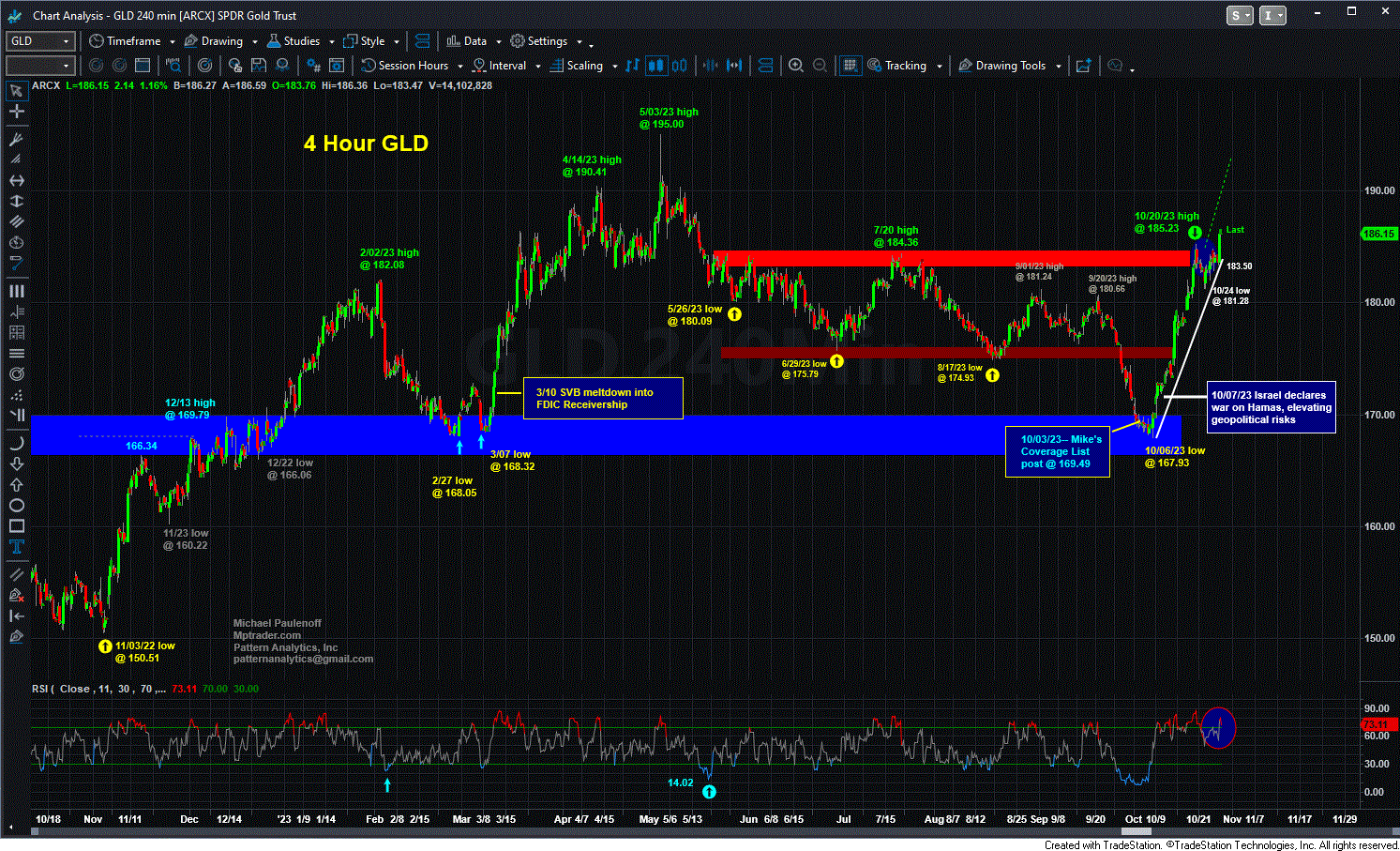Open the empty interval combo box

point(39,66)
